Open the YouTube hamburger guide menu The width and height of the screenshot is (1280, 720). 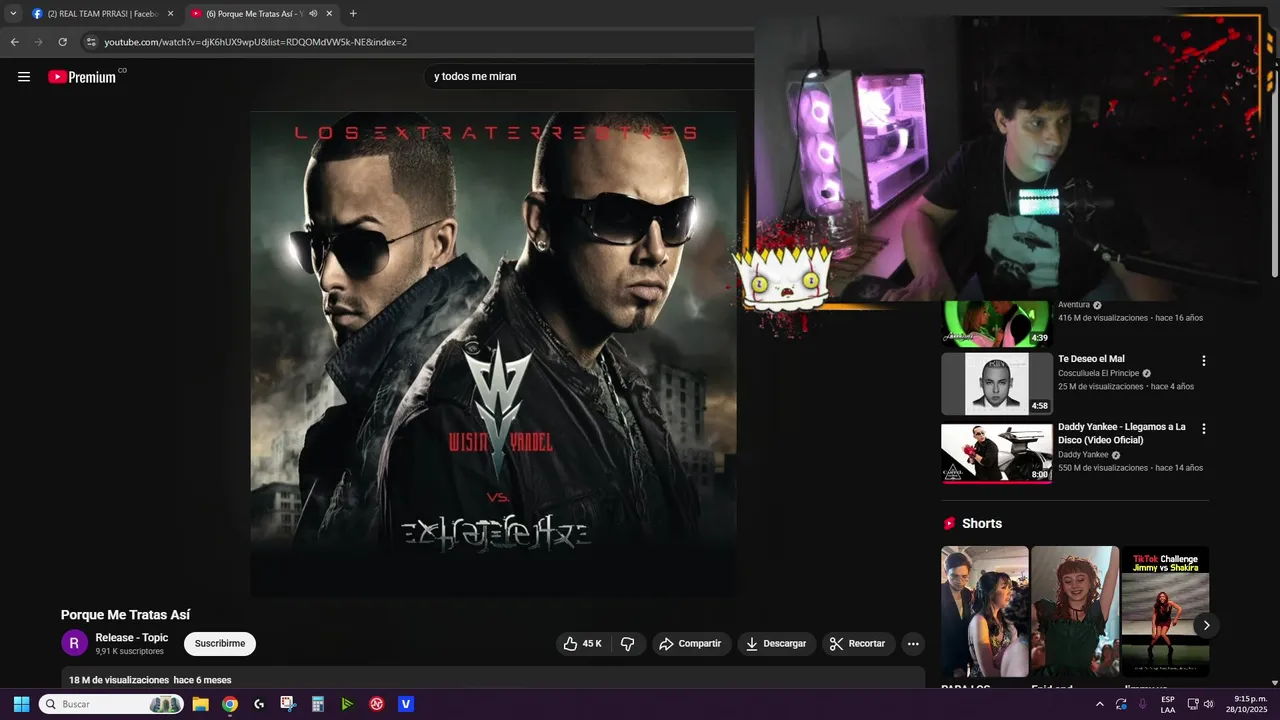(x=24, y=77)
